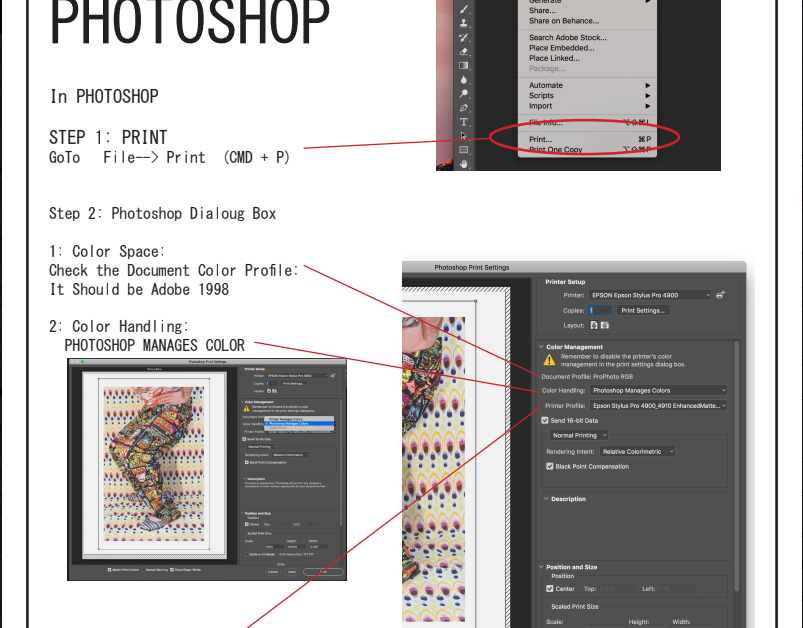Viewport: 803px width, 628px height.
Task: Choose portrait Layout icon in large dialog
Action: (x=594, y=325)
